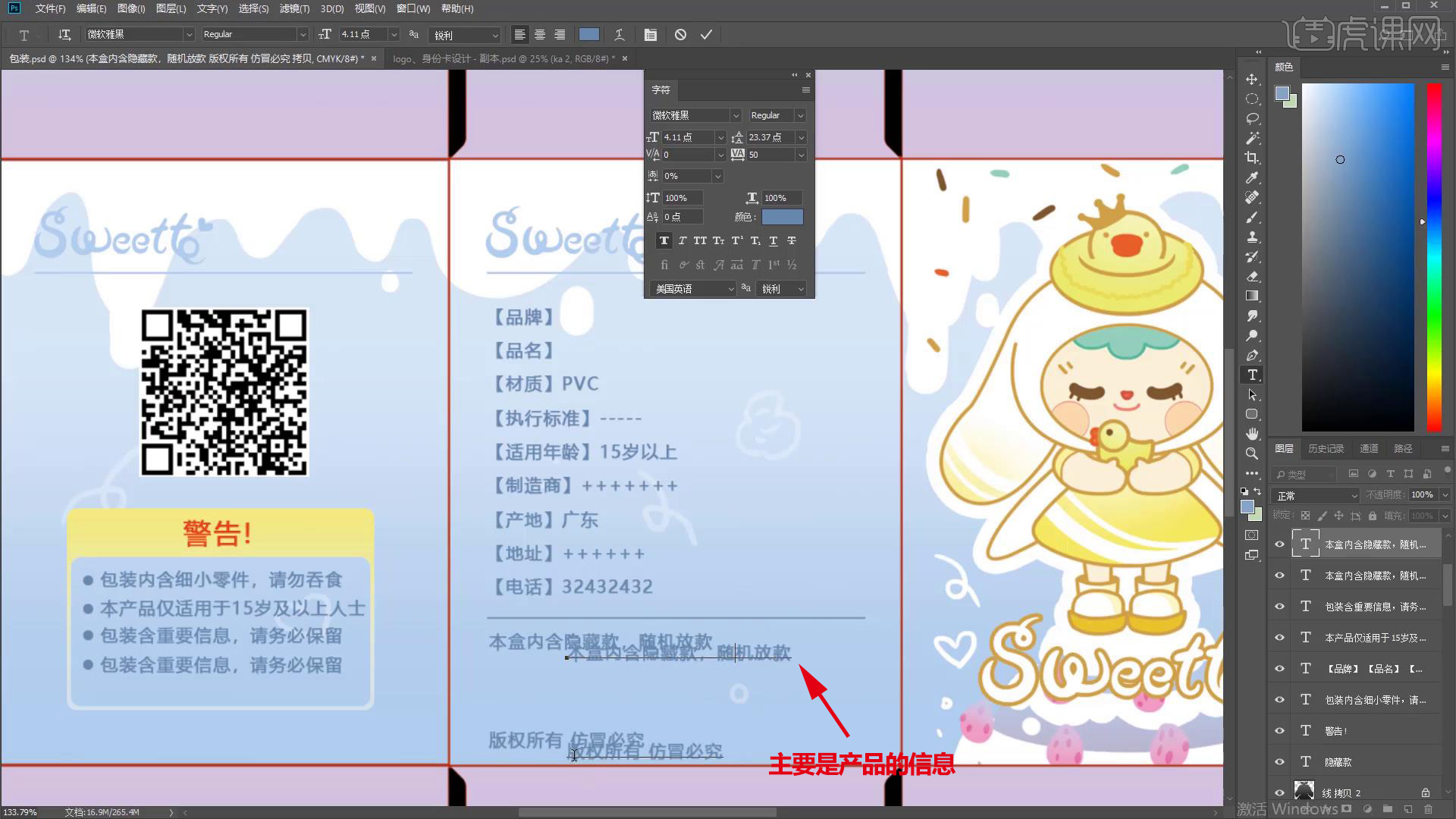Open font family dropdown in options bar
The width and height of the screenshot is (1456, 819).
[x=189, y=35]
